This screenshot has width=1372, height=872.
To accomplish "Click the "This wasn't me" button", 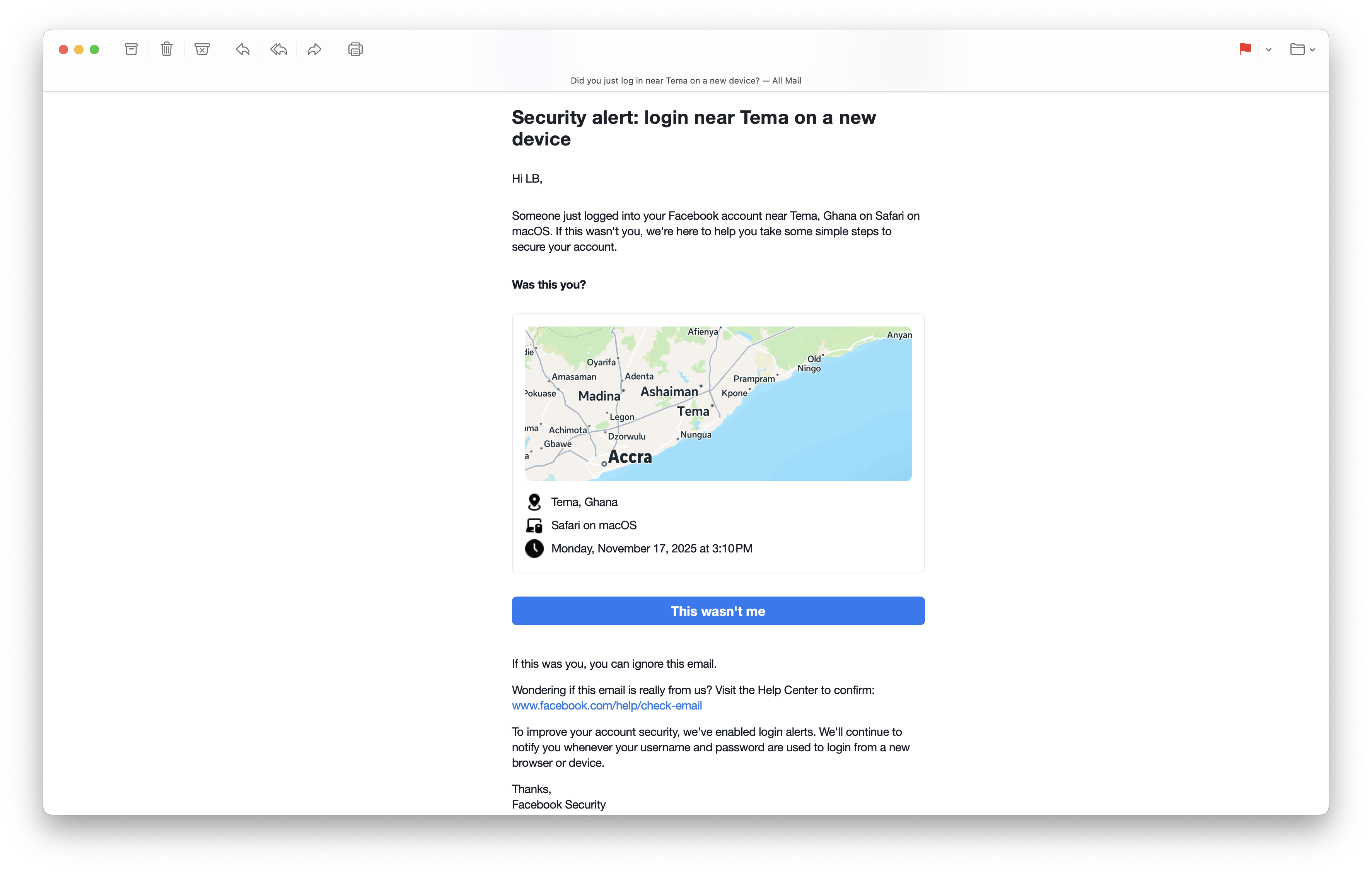I will pos(718,611).
